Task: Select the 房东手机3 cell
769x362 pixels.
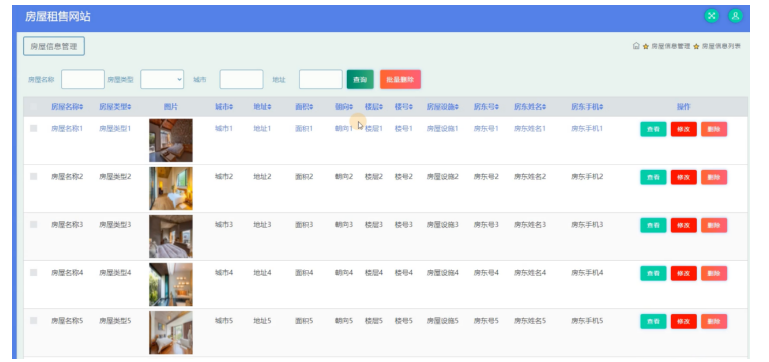Action: (x=587, y=225)
